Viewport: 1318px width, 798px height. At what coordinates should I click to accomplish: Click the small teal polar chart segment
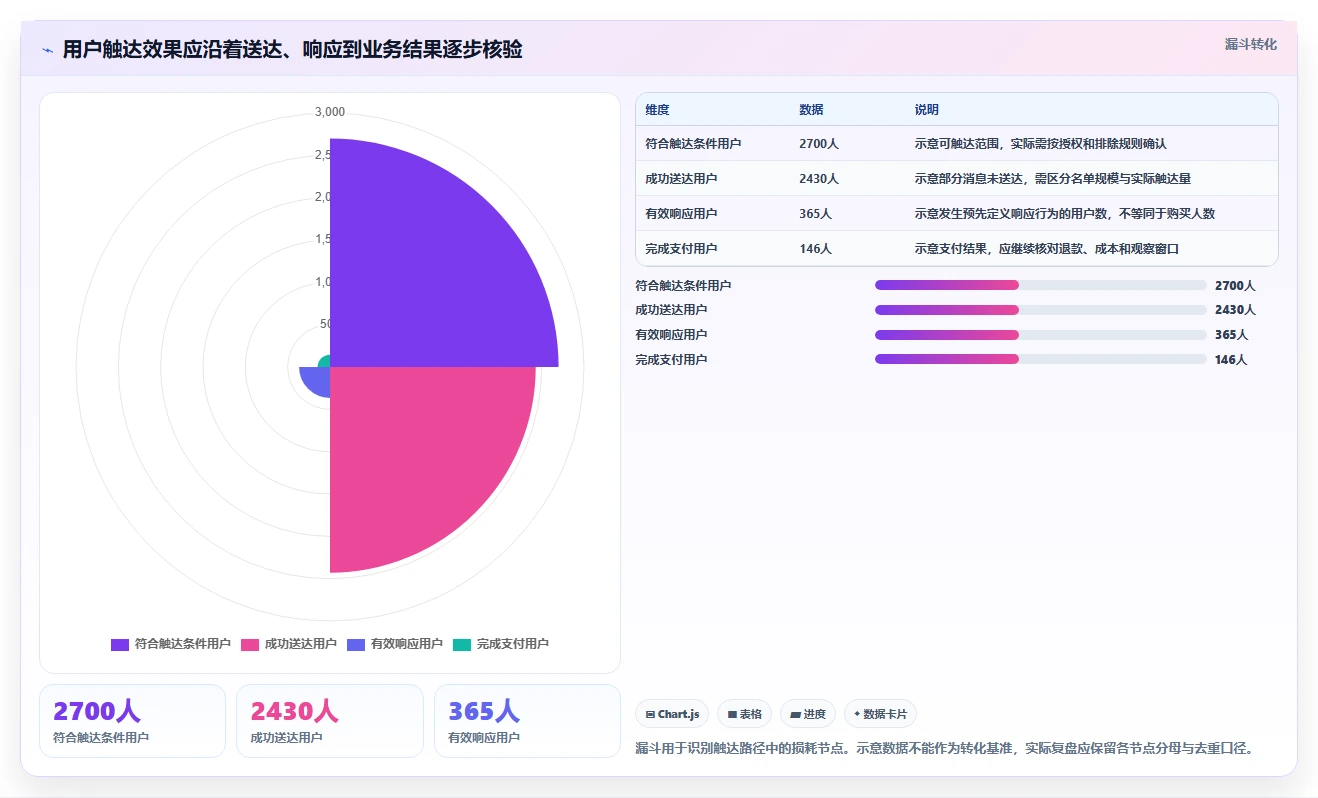point(325,362)
